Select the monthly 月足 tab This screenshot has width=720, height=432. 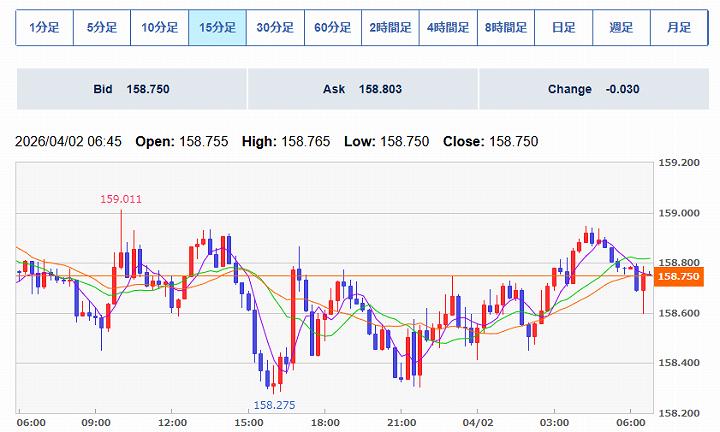679,28
